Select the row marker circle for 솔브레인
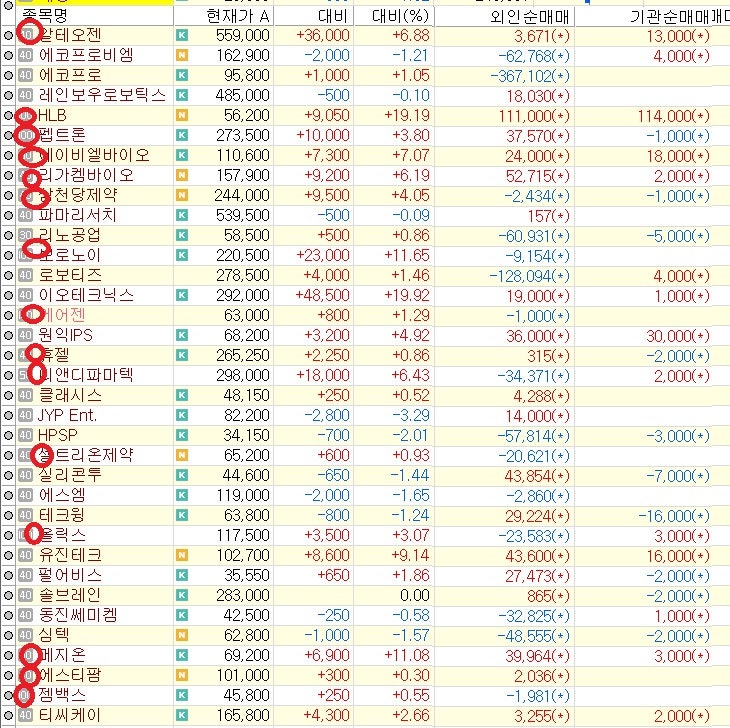Image resolution: width=730 pixels, height=728 pixels. [x=8, y=595]
